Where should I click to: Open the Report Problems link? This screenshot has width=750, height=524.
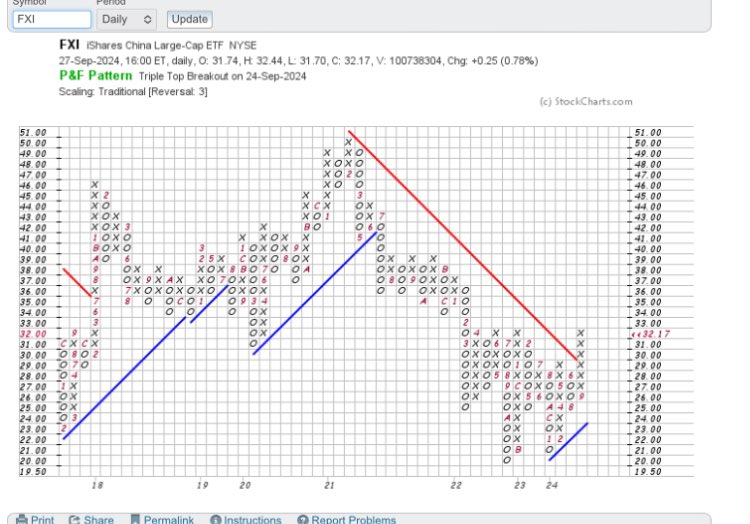click(x=353, y=520)
